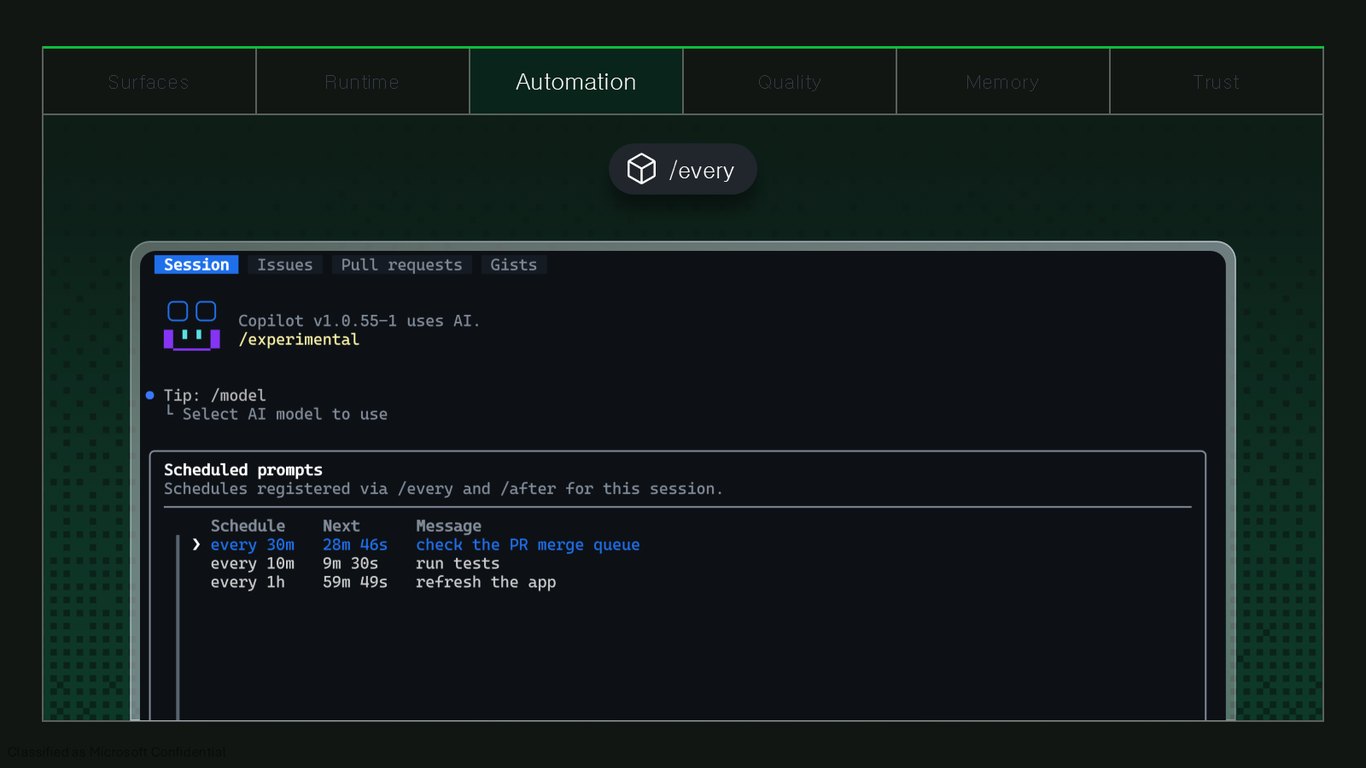Click 'check the PR merge queue' message
Screen dimensions: 1366x768
(528, 545)
